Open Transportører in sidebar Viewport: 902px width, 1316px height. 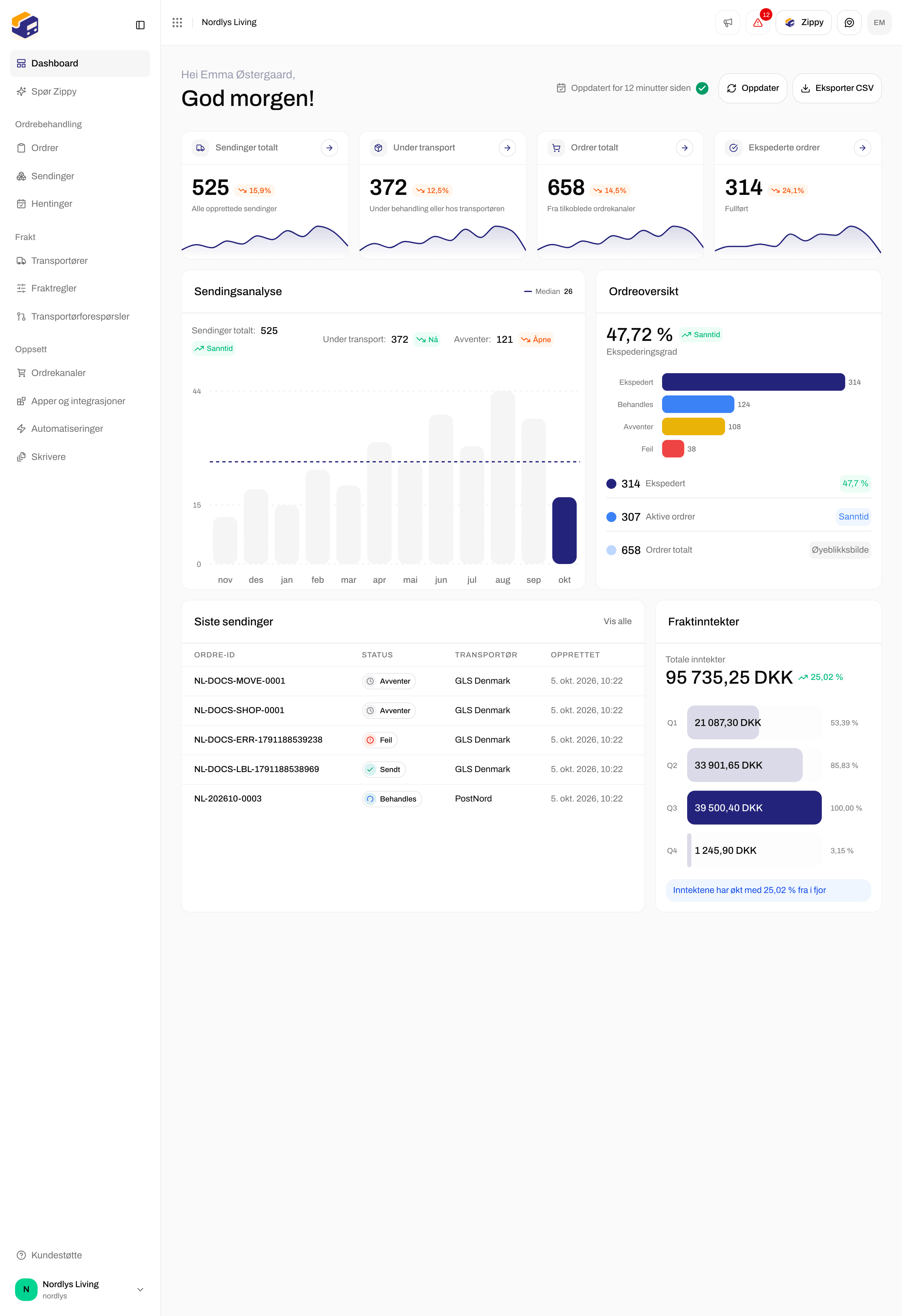pyautogui.click(x=80, y=260)
